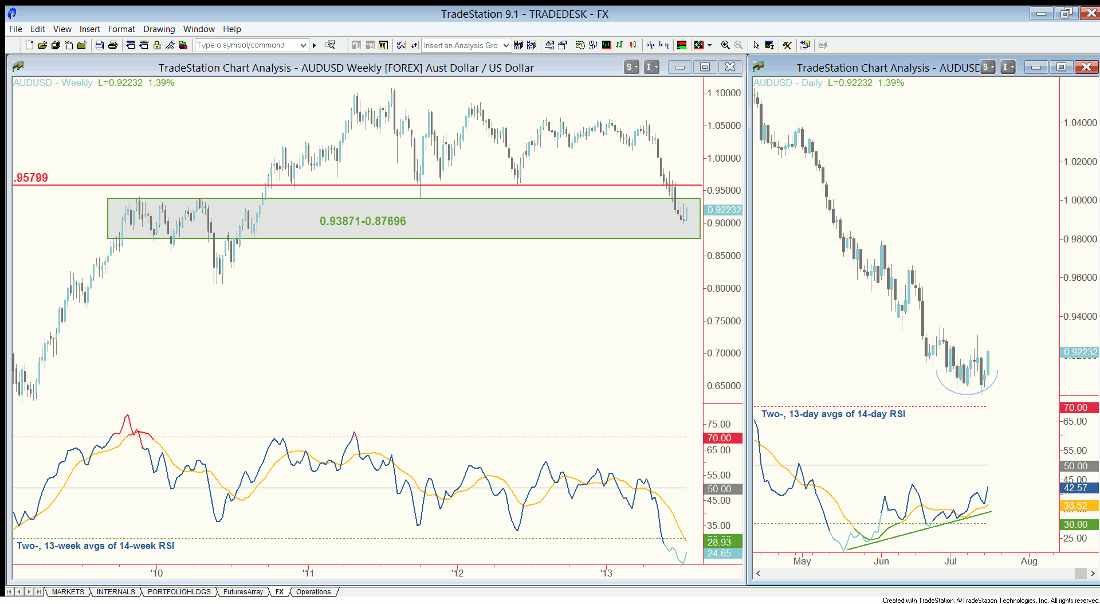Viewport: 1100px width, 604px height.
Task: Click the symbol lookup icon
Action: coord(328,45)
